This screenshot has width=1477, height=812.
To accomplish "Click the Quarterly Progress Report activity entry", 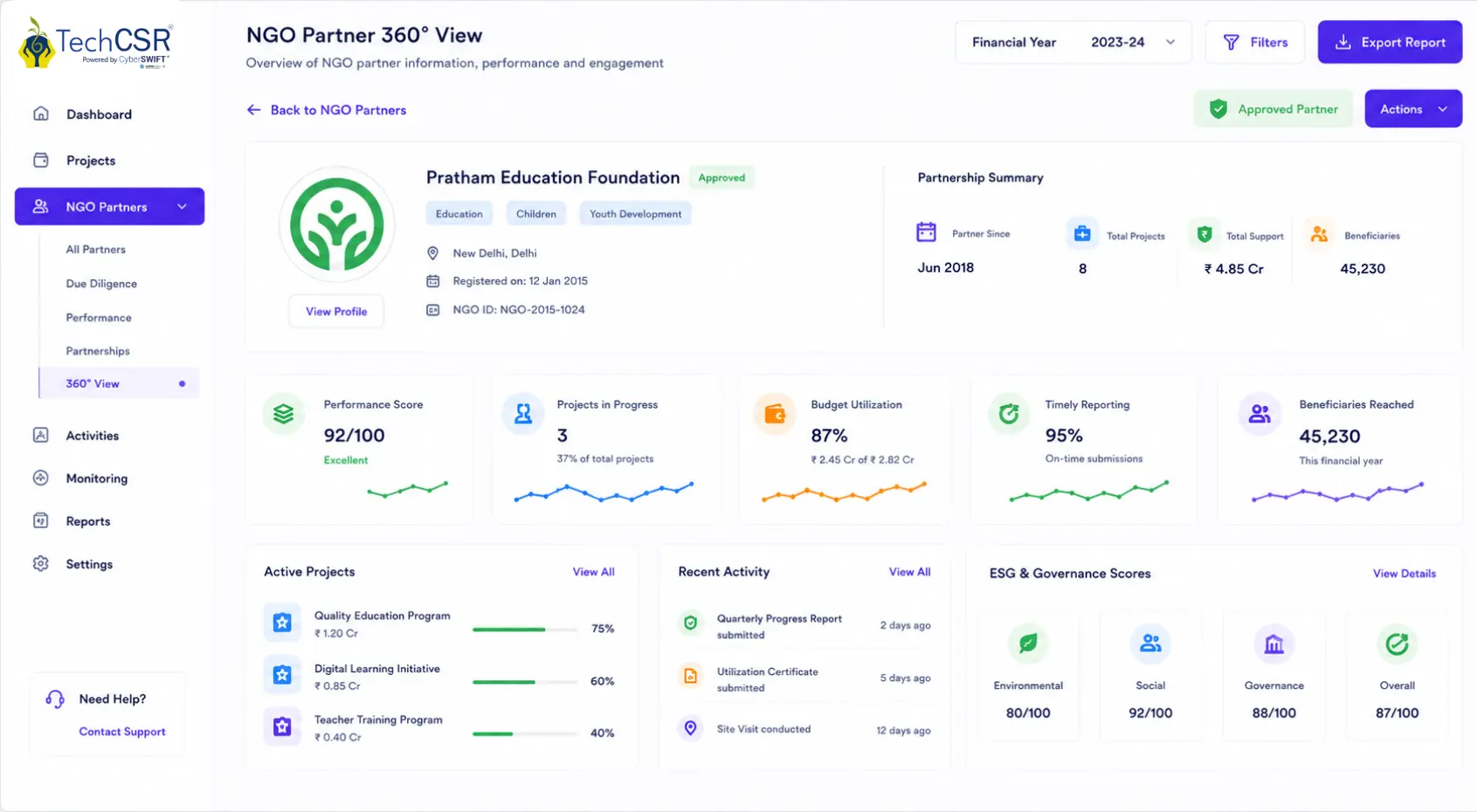I will coord(804,626).
